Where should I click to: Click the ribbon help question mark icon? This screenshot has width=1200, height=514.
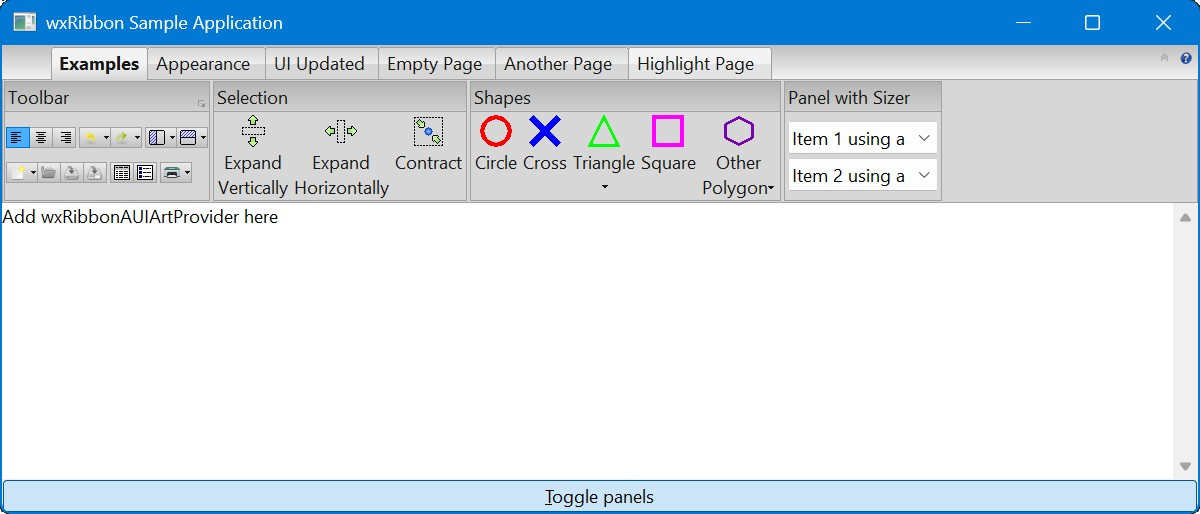click(x=1186, y=58)
